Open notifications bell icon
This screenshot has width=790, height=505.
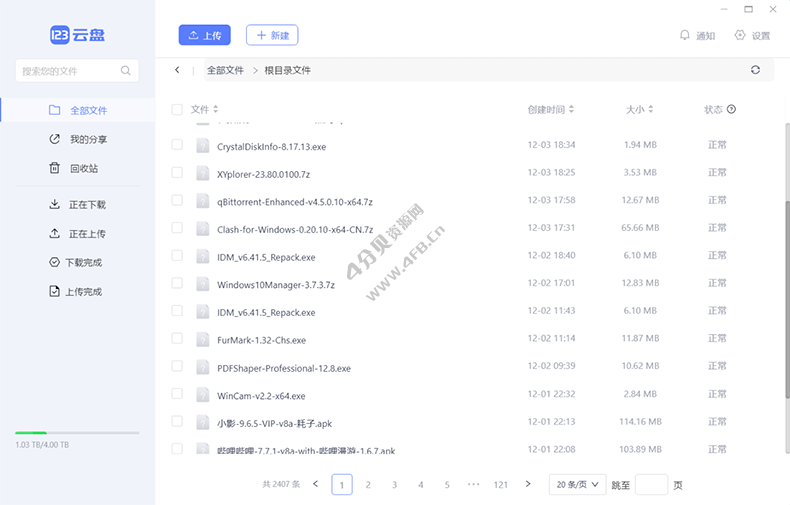(685, 35)
